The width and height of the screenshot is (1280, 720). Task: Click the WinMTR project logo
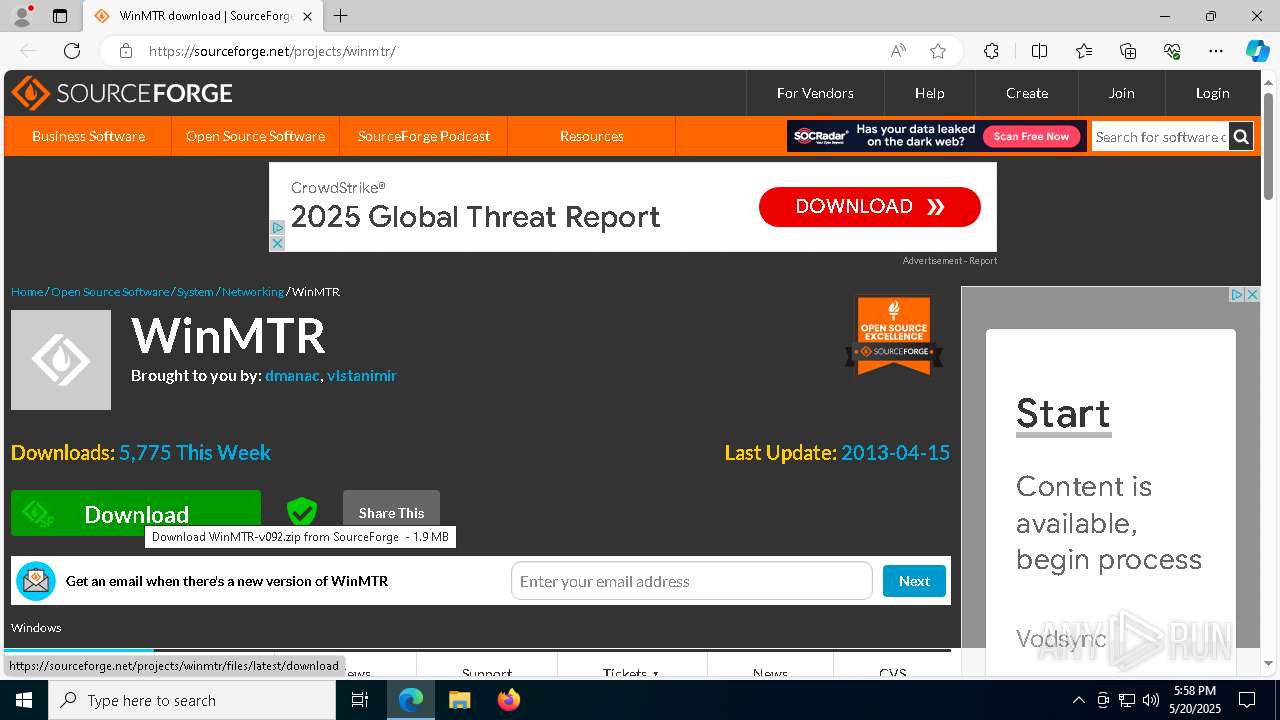61,360
